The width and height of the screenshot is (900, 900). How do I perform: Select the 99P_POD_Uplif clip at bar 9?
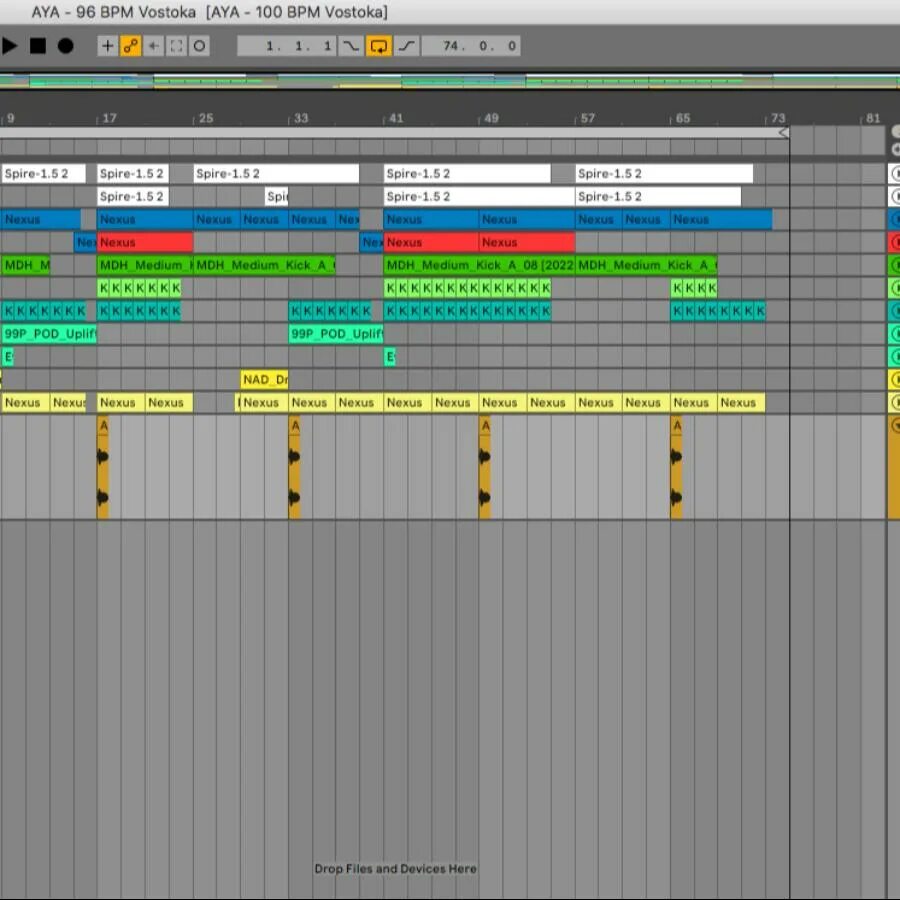pyautogui.click(x=49, y=333)
